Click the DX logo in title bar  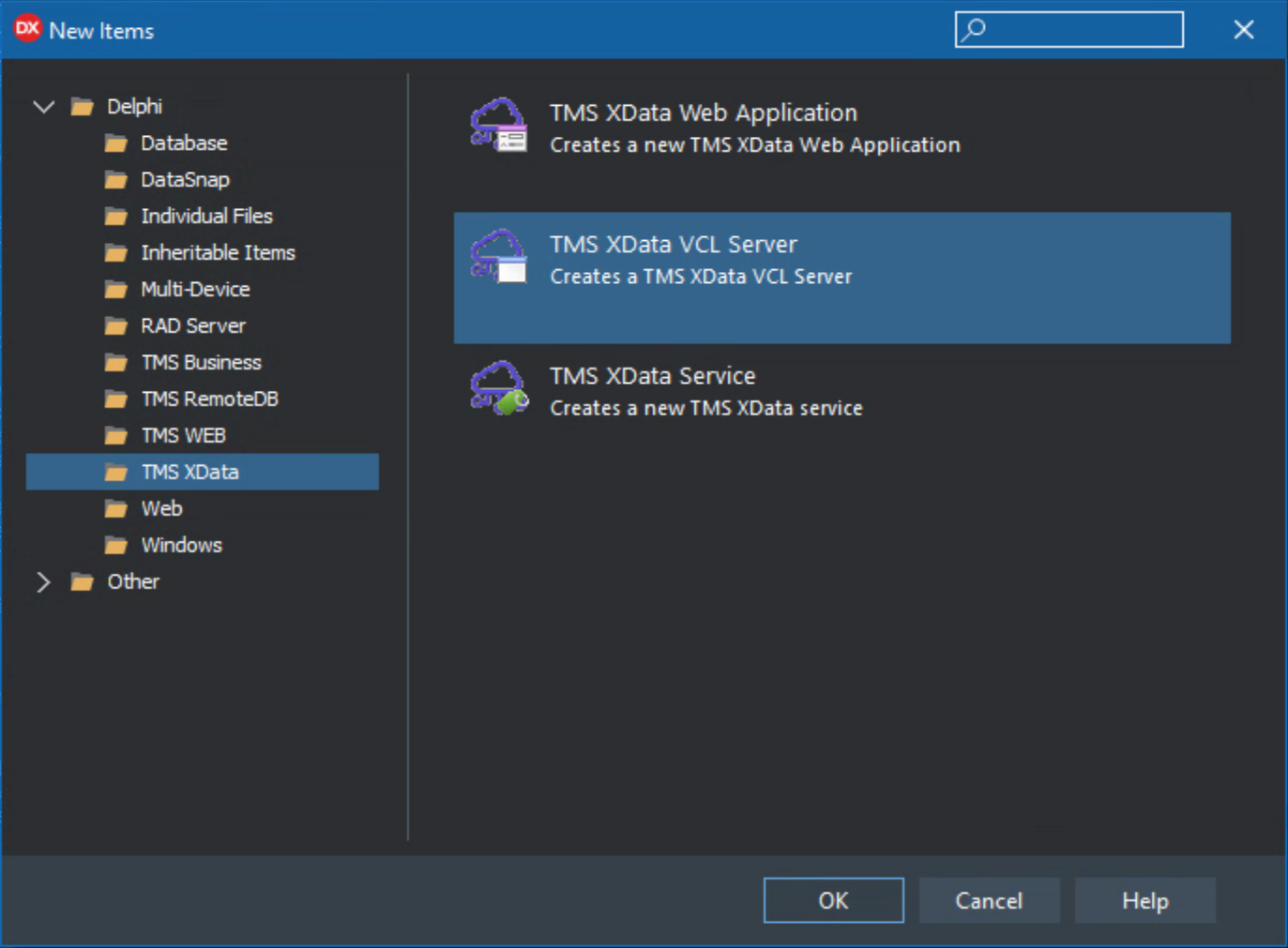point(27,29)
